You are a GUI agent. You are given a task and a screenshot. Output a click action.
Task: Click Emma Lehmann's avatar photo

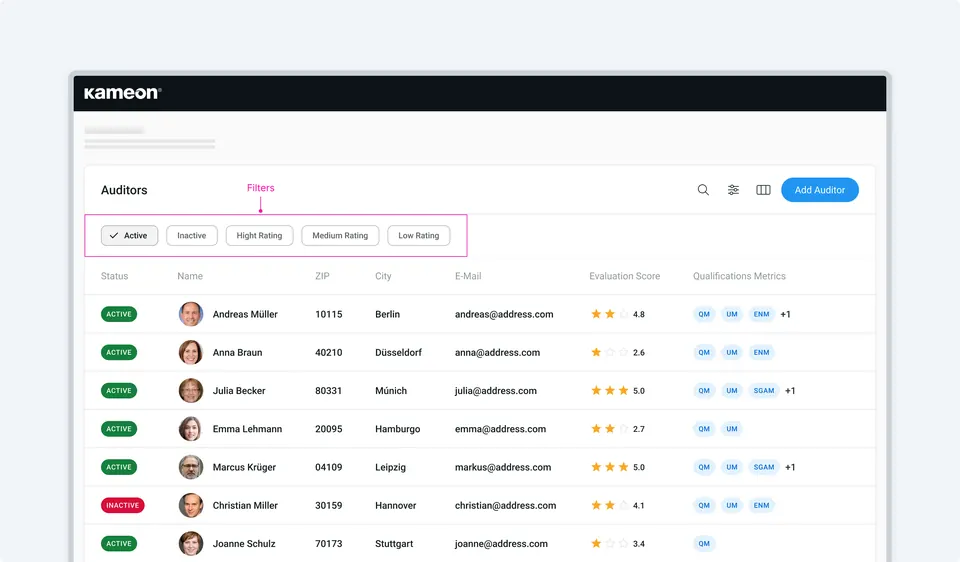coord(190,429)
